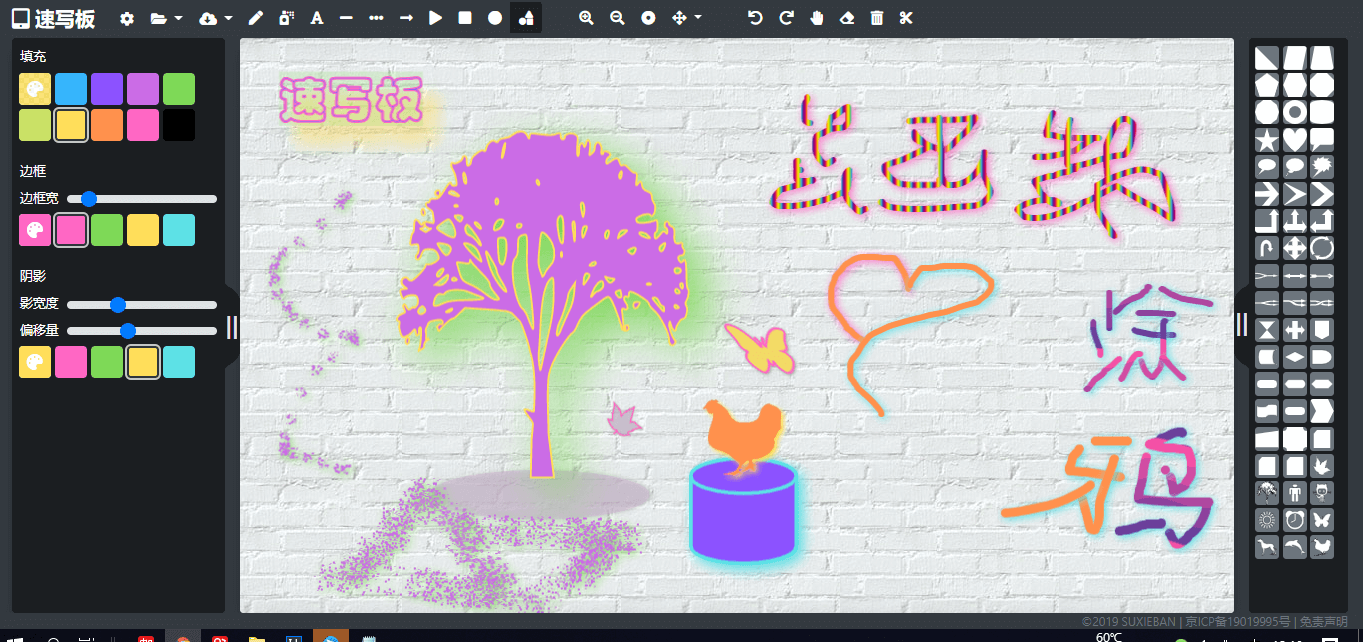Collapse the left panel handle

pyautogui.click(x=232, y=327)
